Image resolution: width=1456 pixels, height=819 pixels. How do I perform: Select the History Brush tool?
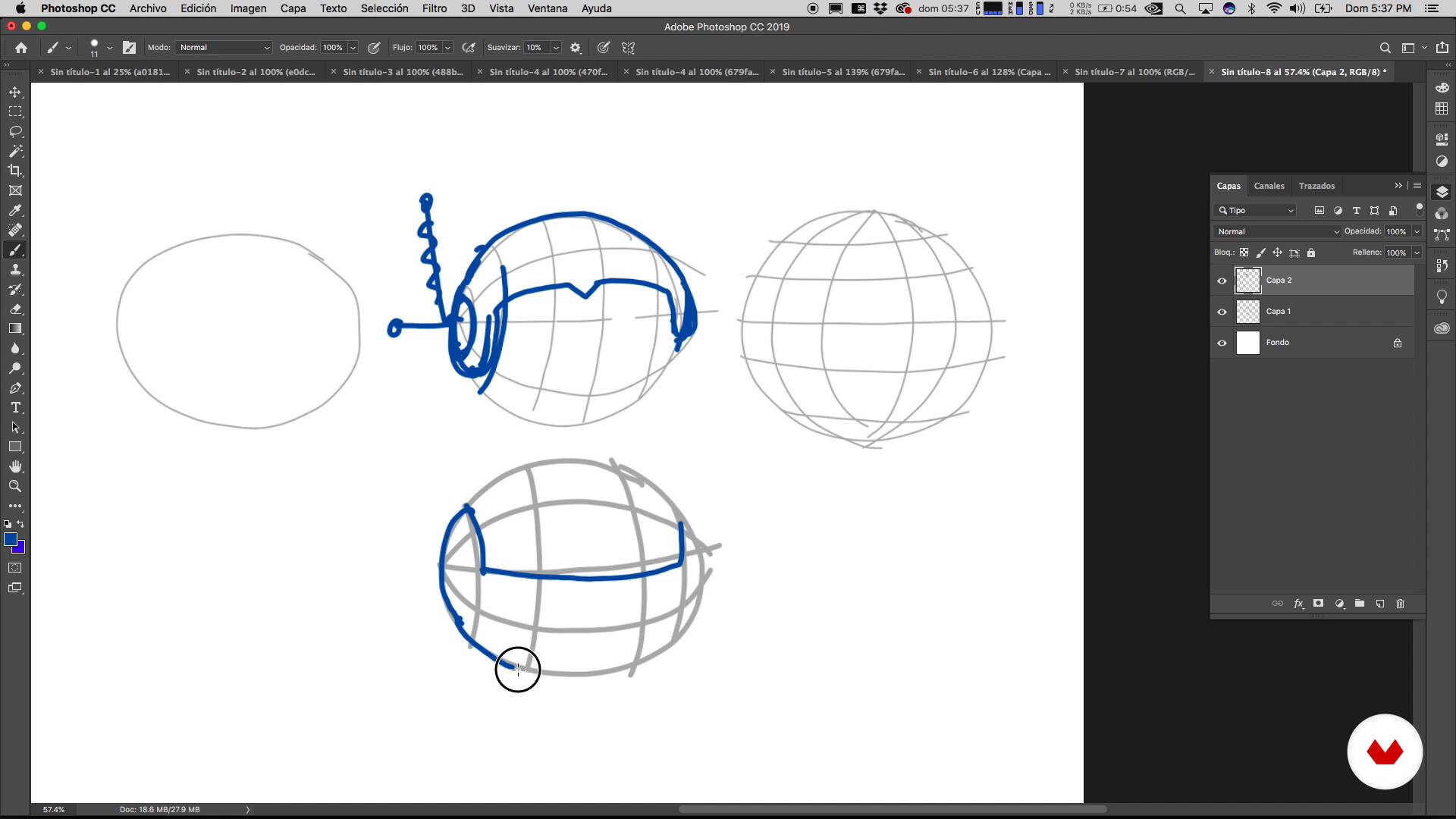15,290
